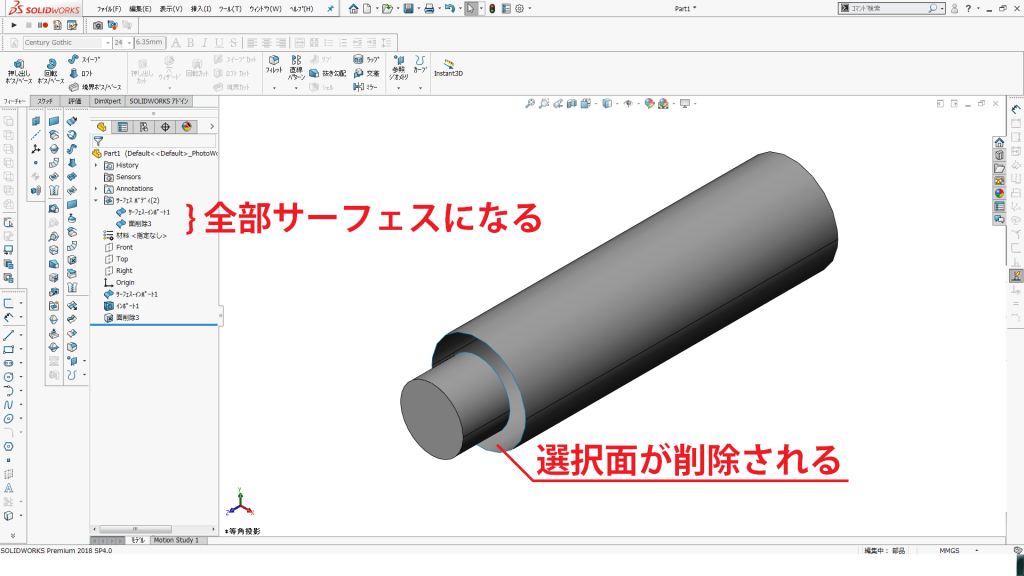The height and width of the screenshot is (576, 1024).
Task: Expand the History folder in tree
Action: [x=97, y=165]
